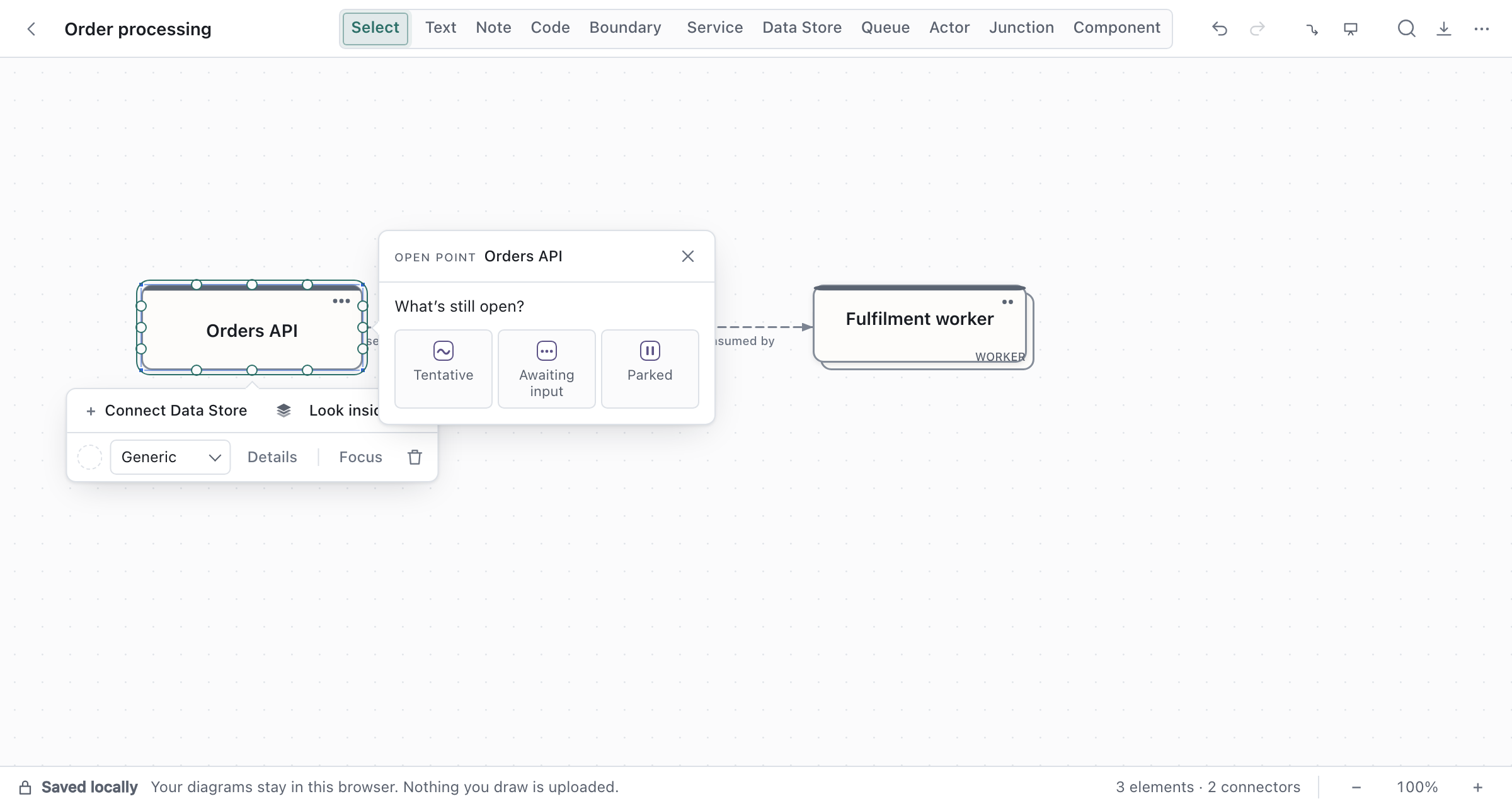
Task: Click Connect Data Store button
Action: (166, 411)
